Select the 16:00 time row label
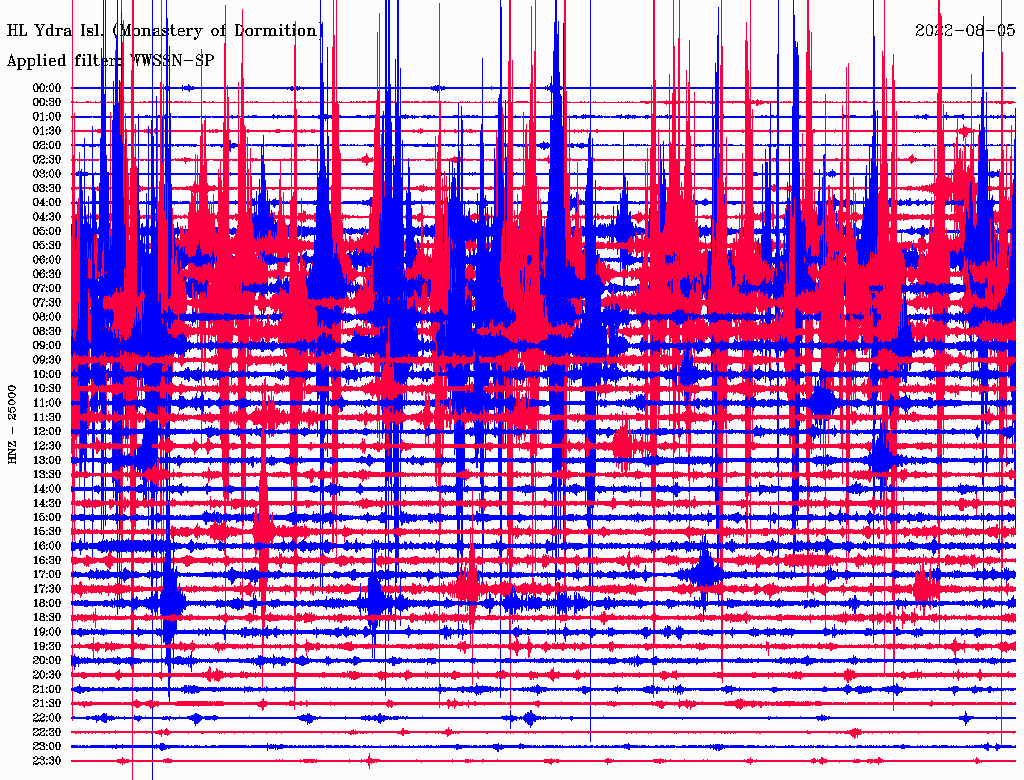 [47, 546]
